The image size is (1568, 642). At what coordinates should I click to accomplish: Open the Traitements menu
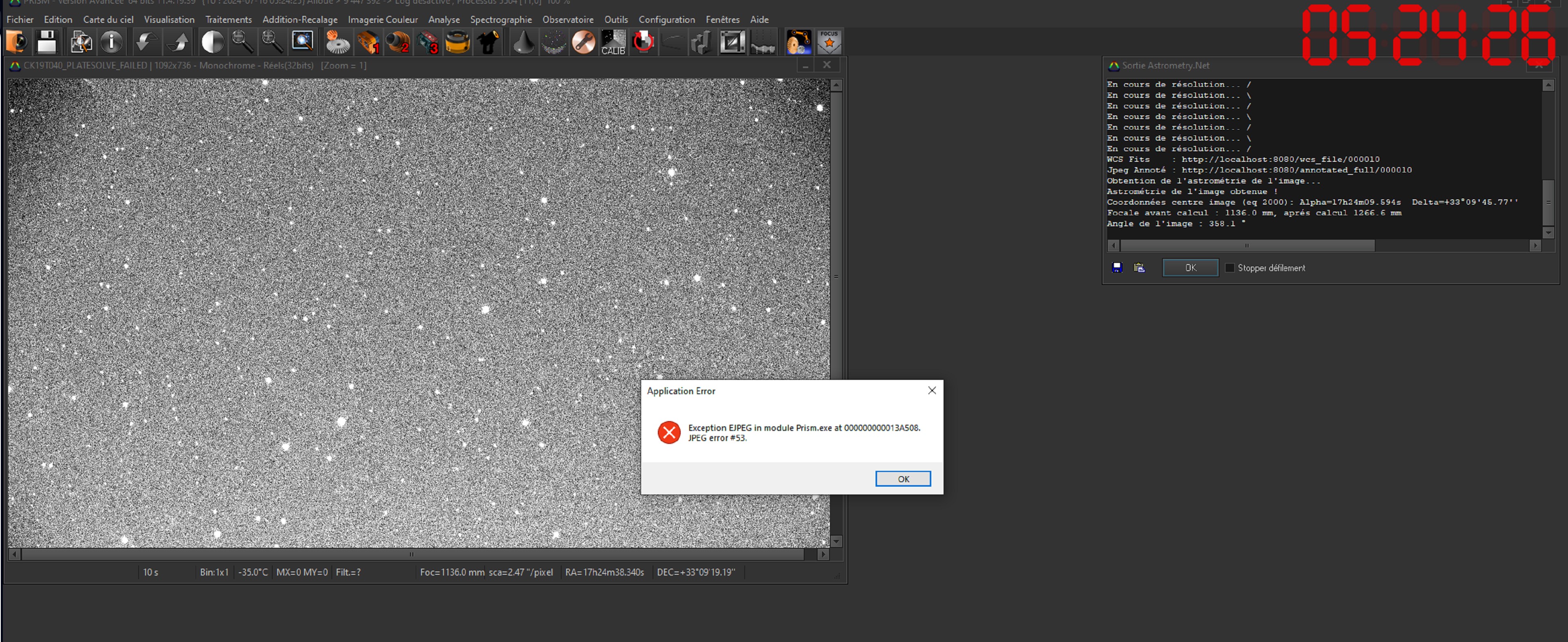[x=228, y=20]
